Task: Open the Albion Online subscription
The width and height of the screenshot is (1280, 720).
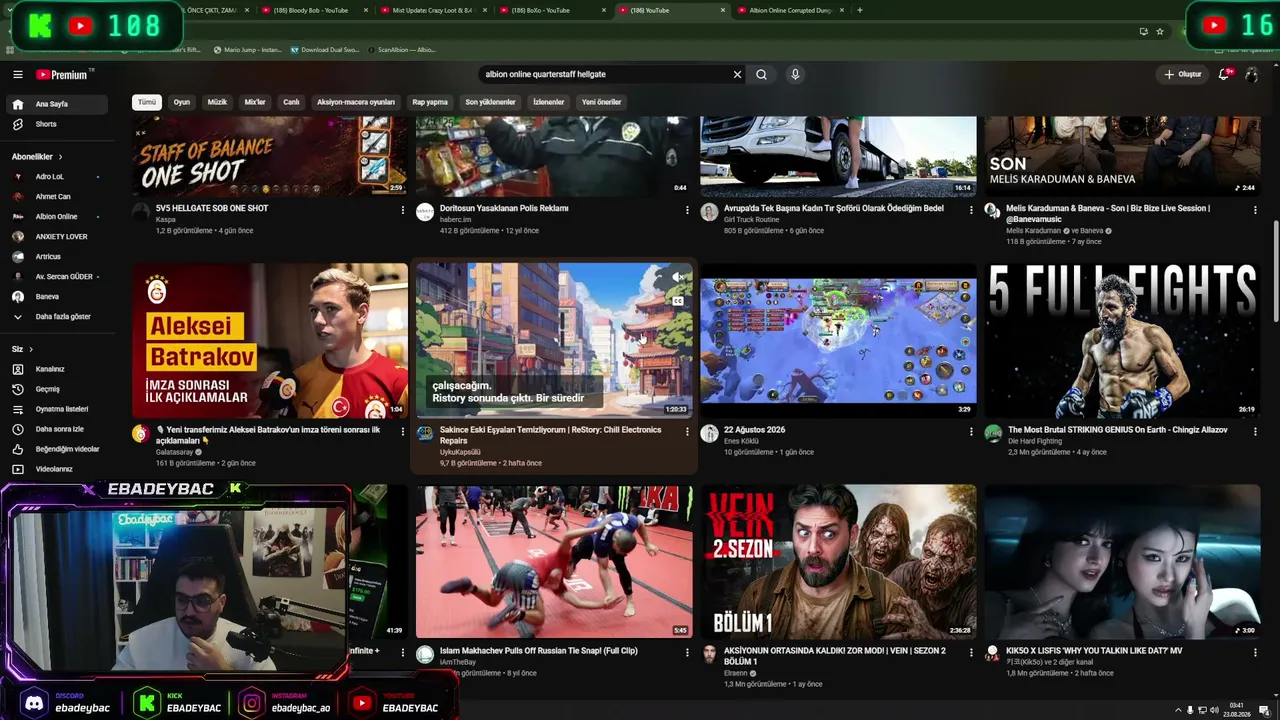Action: pyautogui.click(x=57, y=217)
